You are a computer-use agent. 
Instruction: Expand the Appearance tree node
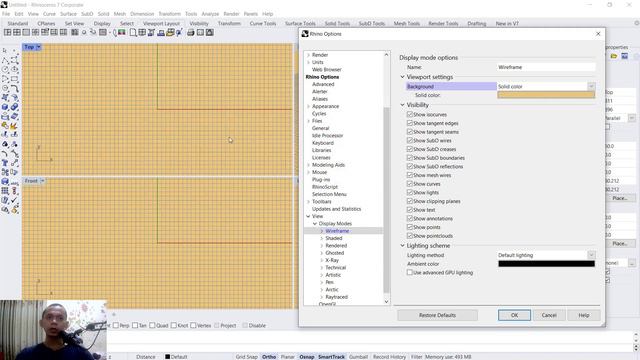point(308,106)
